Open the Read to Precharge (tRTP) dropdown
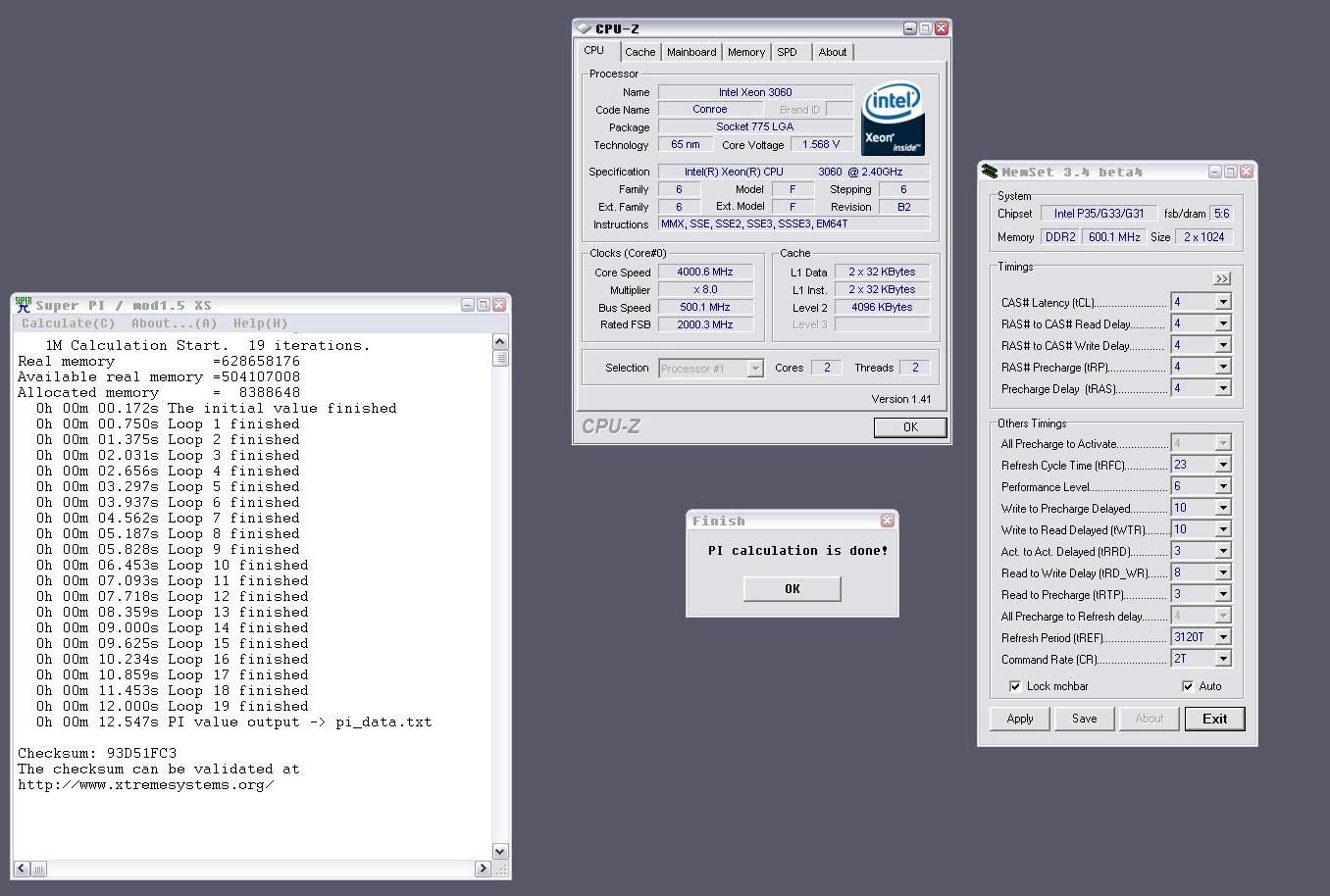 (1223, 594)
